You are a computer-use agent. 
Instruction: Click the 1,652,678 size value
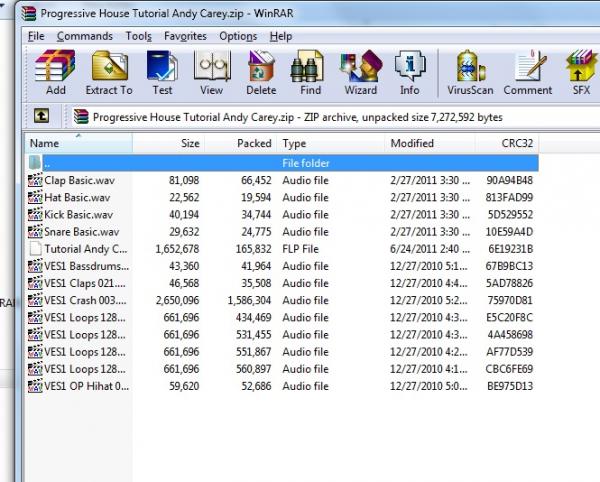(177, 249)
